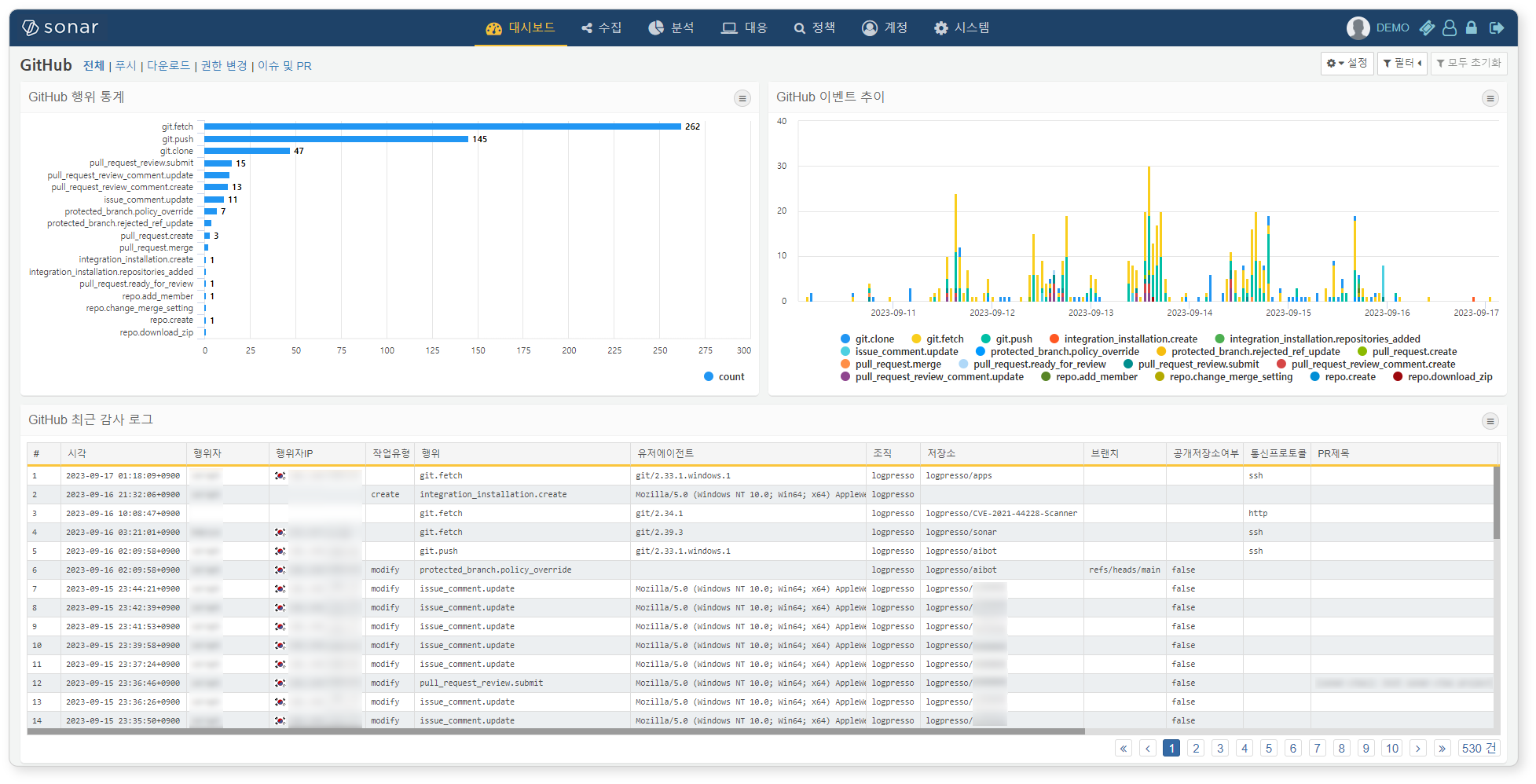Toggle repo.create legend series
Viewport: 1536px width, 784px height.
click(x=1343, y=377)
